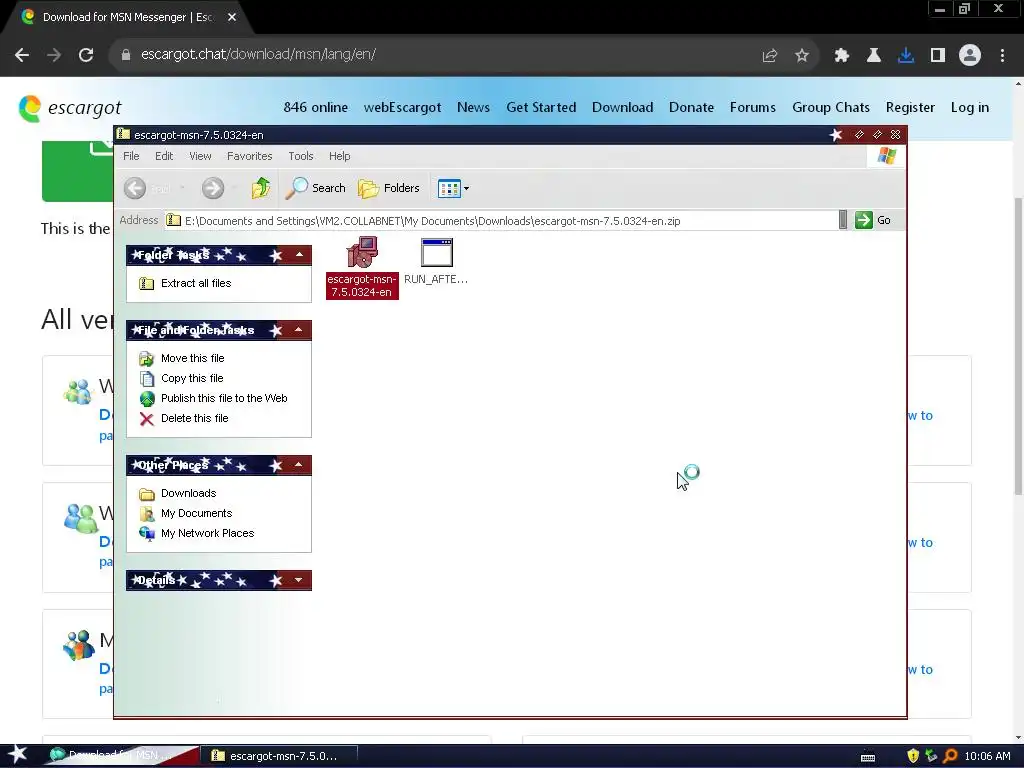
Task: Open Chrome profile avatar
Action: pos(970,55)
